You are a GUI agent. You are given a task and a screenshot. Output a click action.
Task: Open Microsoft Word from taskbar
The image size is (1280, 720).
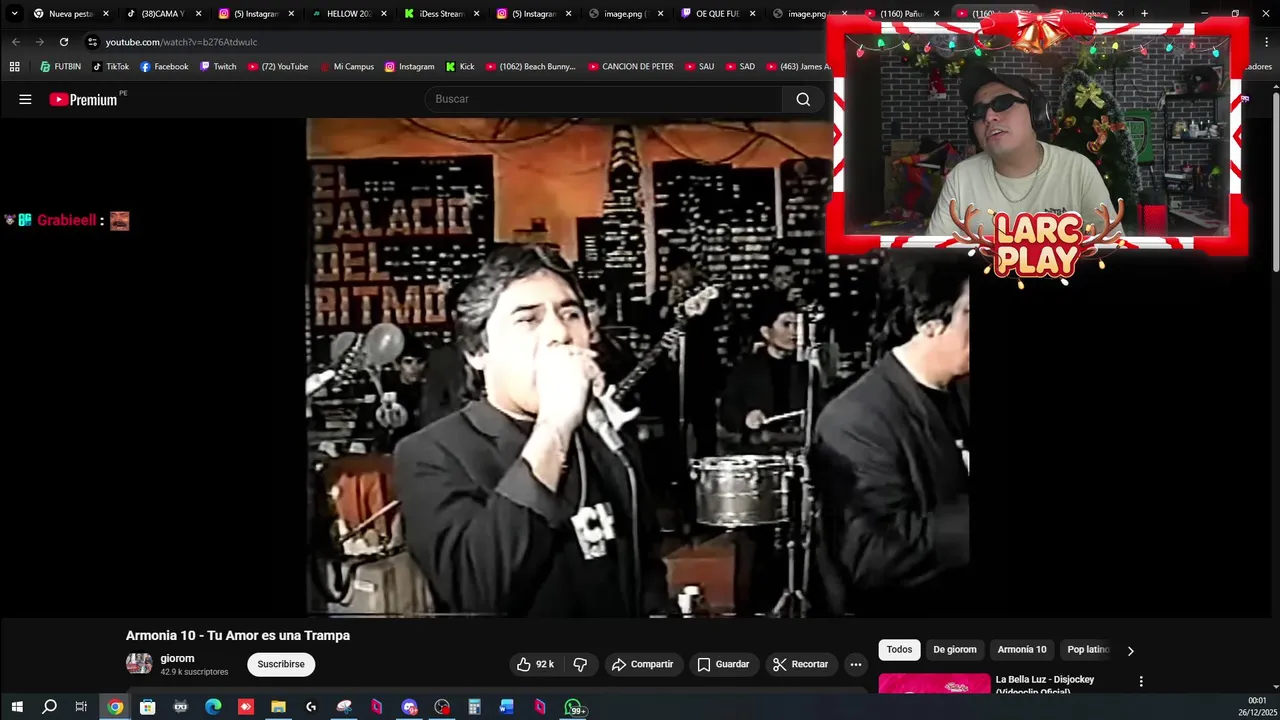507,707
